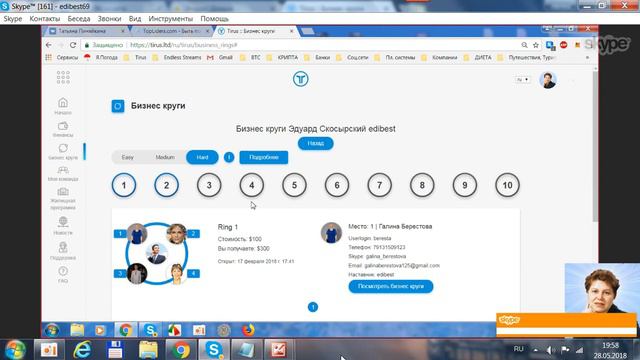
Task: Open Помощь menu
Action: tap(214, 19)
